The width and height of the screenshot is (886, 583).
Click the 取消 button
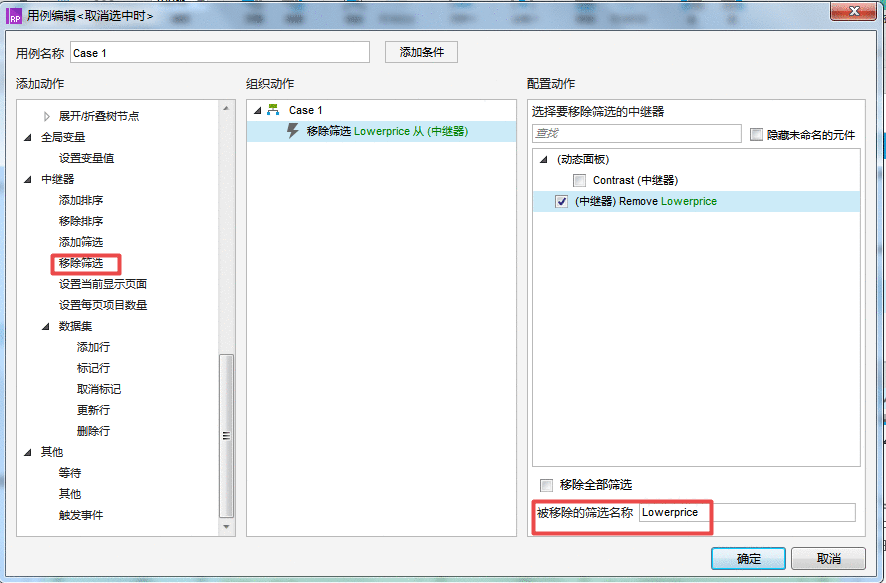pyautogui.click(x=828, y=558)
